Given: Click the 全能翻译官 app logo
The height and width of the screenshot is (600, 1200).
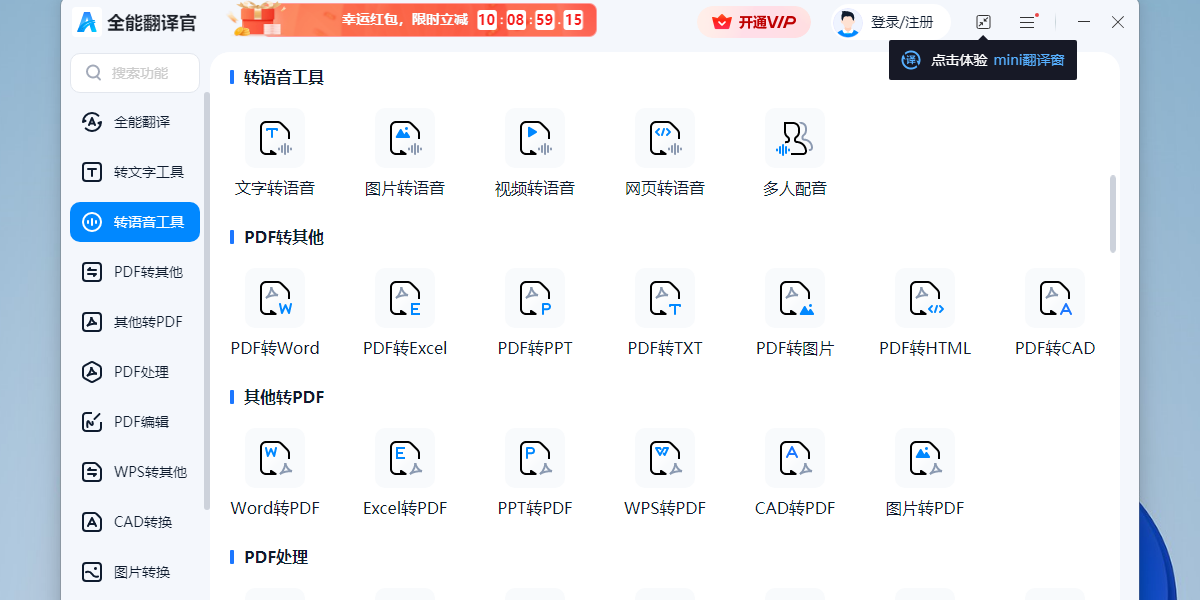Looking at the screenshot, I should [87, 22].
